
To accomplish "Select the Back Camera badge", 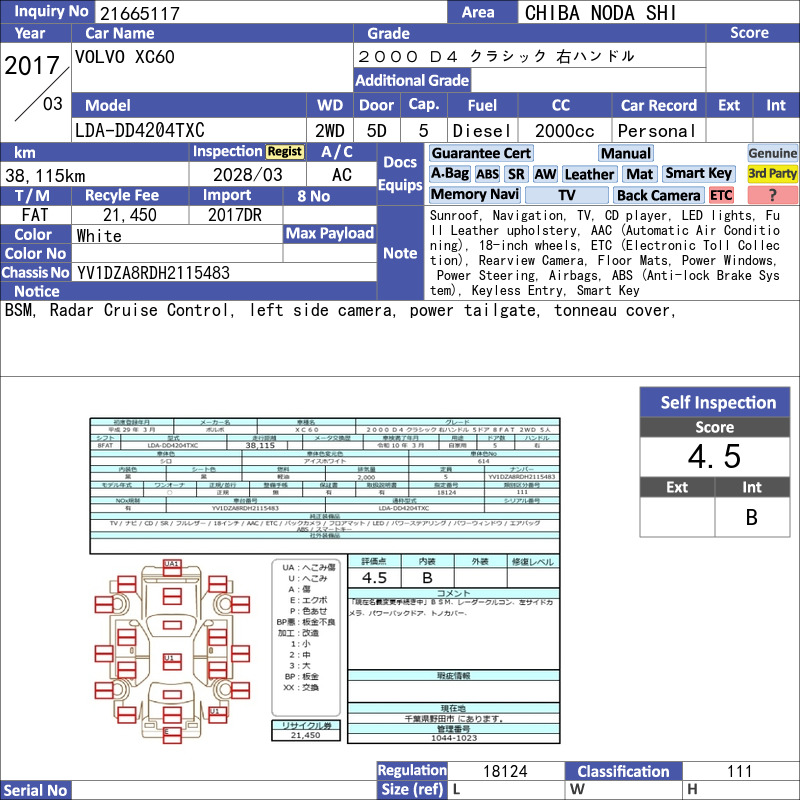I will coord(659,195).
